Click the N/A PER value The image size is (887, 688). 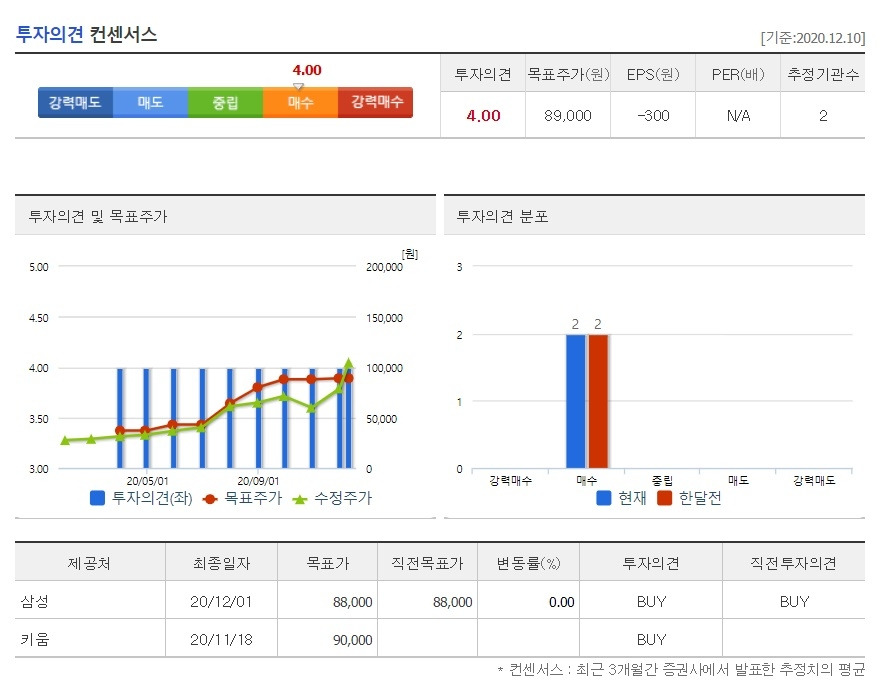[738, 115]
